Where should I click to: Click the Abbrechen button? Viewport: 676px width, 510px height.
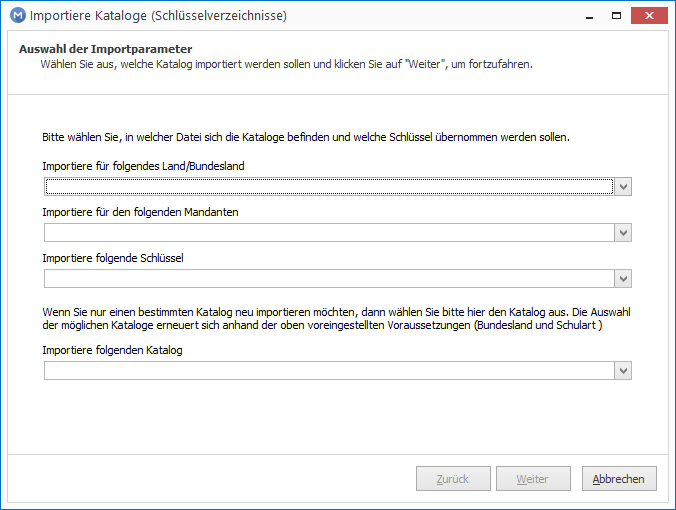(619, 479)
